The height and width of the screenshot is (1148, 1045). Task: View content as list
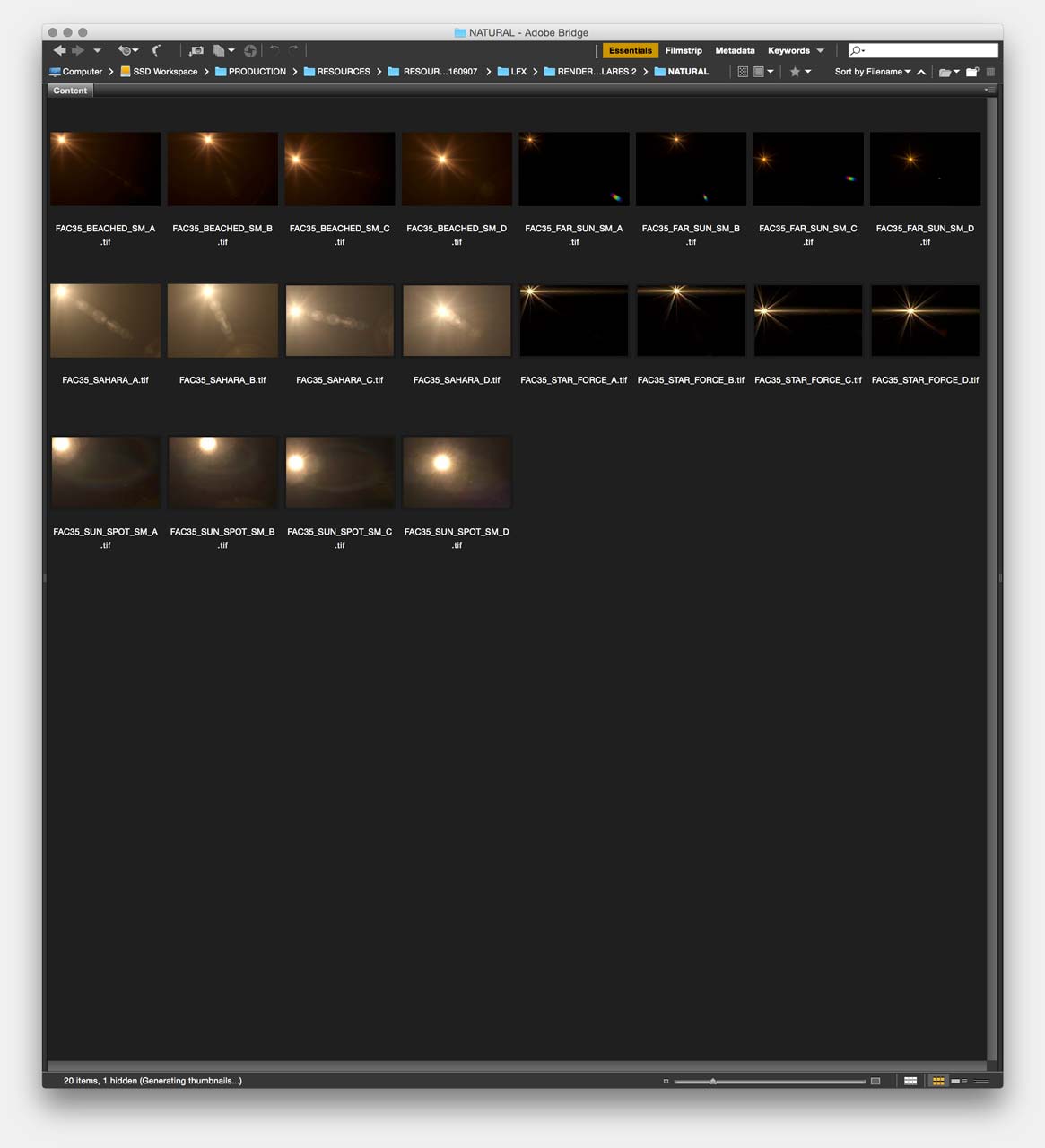click(x=981, y=1081)
